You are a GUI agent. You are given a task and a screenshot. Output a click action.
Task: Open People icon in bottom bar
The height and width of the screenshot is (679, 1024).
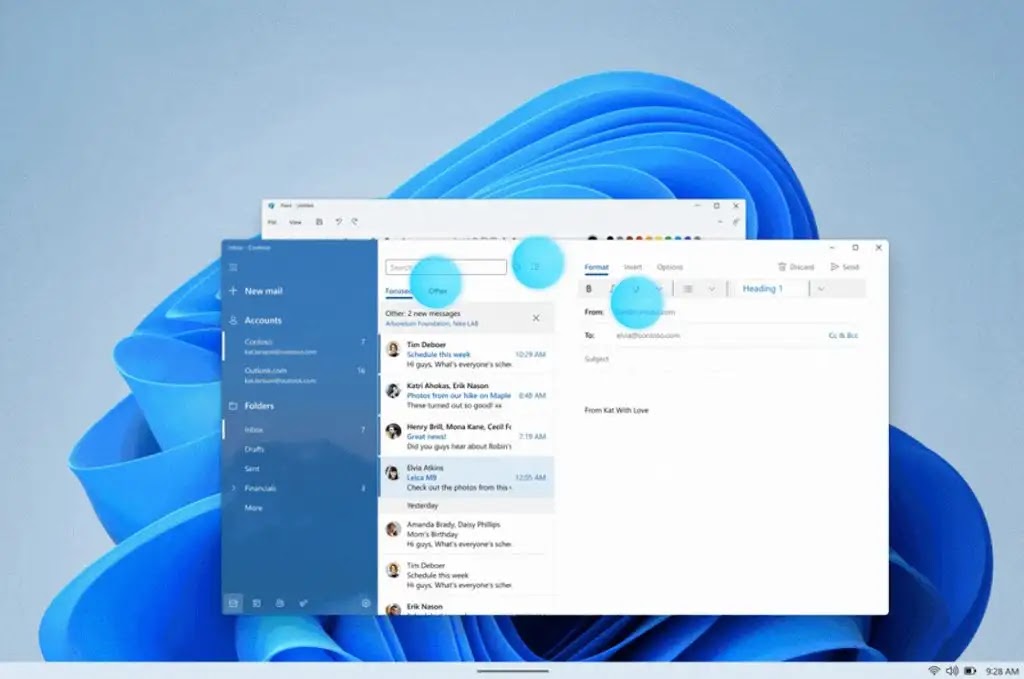click(x=280, y=603)
